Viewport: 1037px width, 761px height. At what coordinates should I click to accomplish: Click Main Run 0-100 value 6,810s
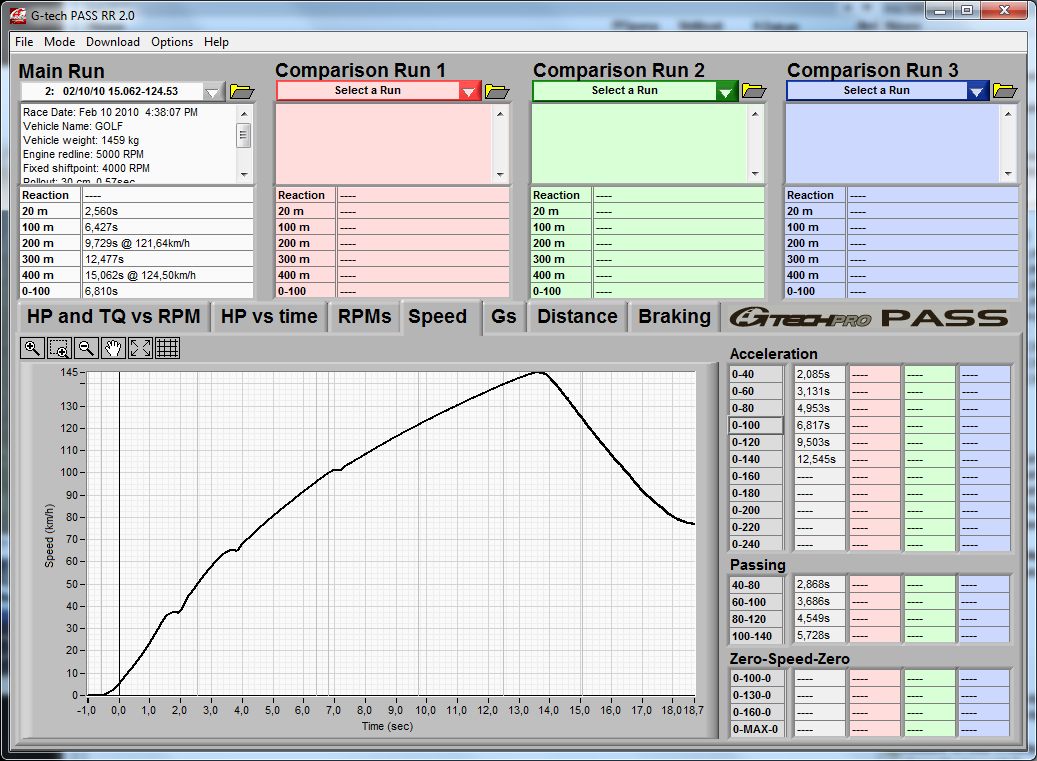pos(168,291)
